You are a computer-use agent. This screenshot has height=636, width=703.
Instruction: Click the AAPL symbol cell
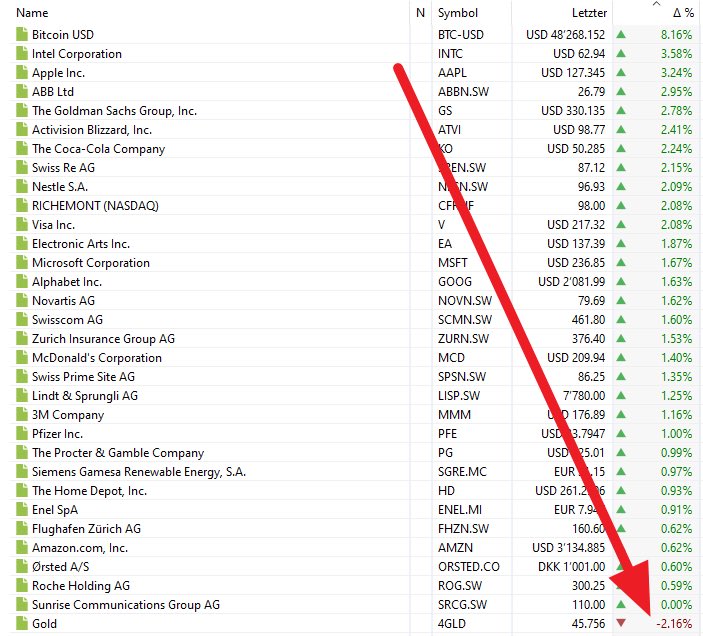[x=452, y=73]
